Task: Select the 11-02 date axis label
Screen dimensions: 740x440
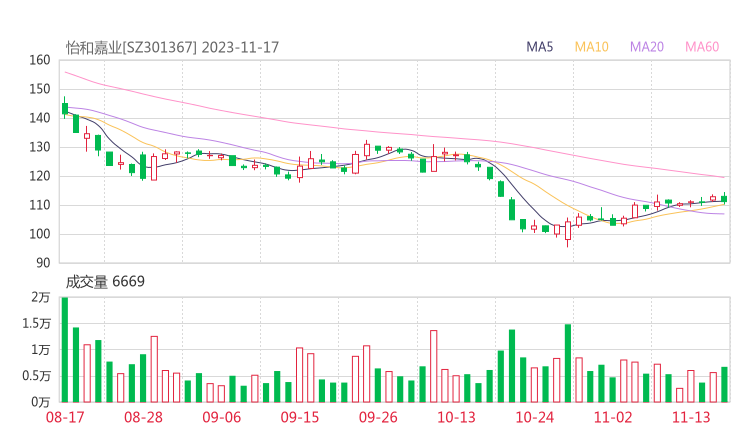Action: [x=613, y=417]
